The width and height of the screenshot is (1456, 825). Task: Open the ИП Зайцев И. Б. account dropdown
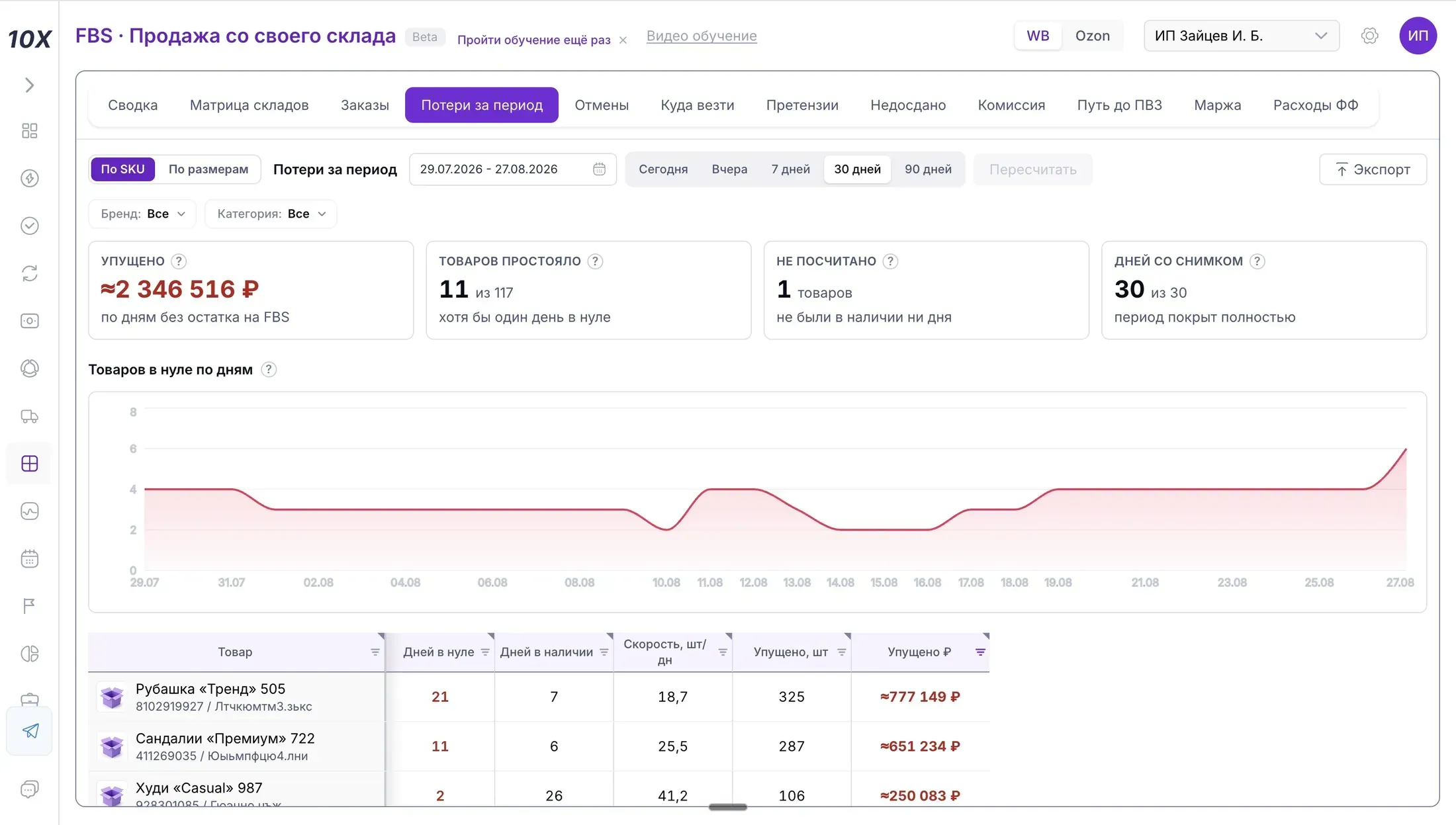1242,36
